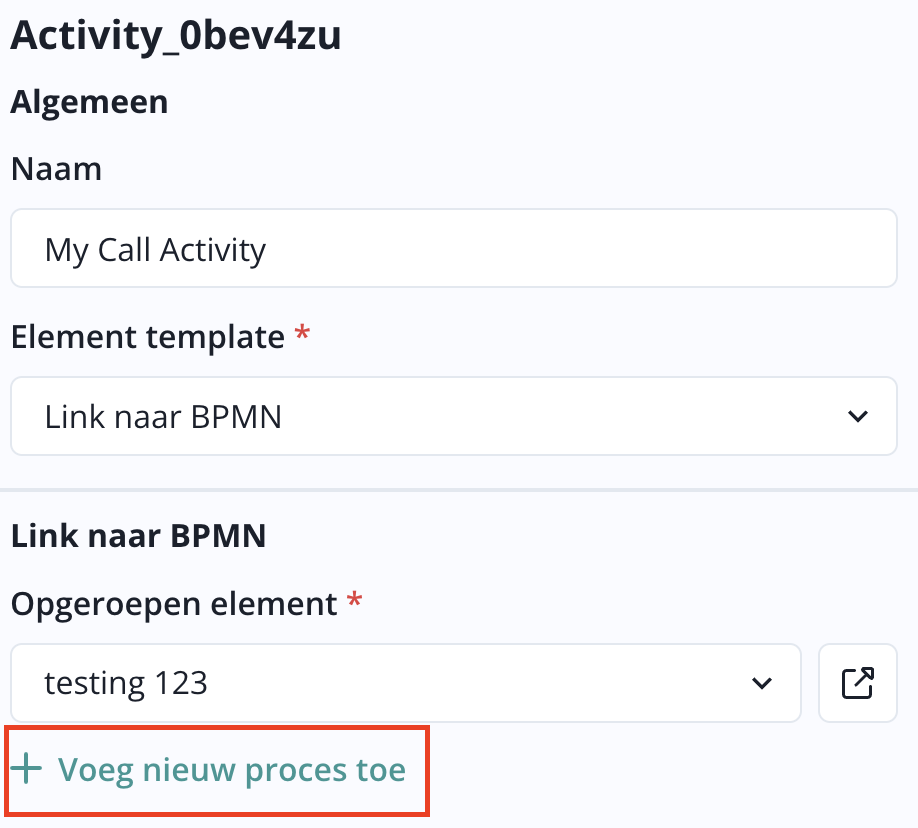Click the Opgeroepen element field label

coord(173,604)
